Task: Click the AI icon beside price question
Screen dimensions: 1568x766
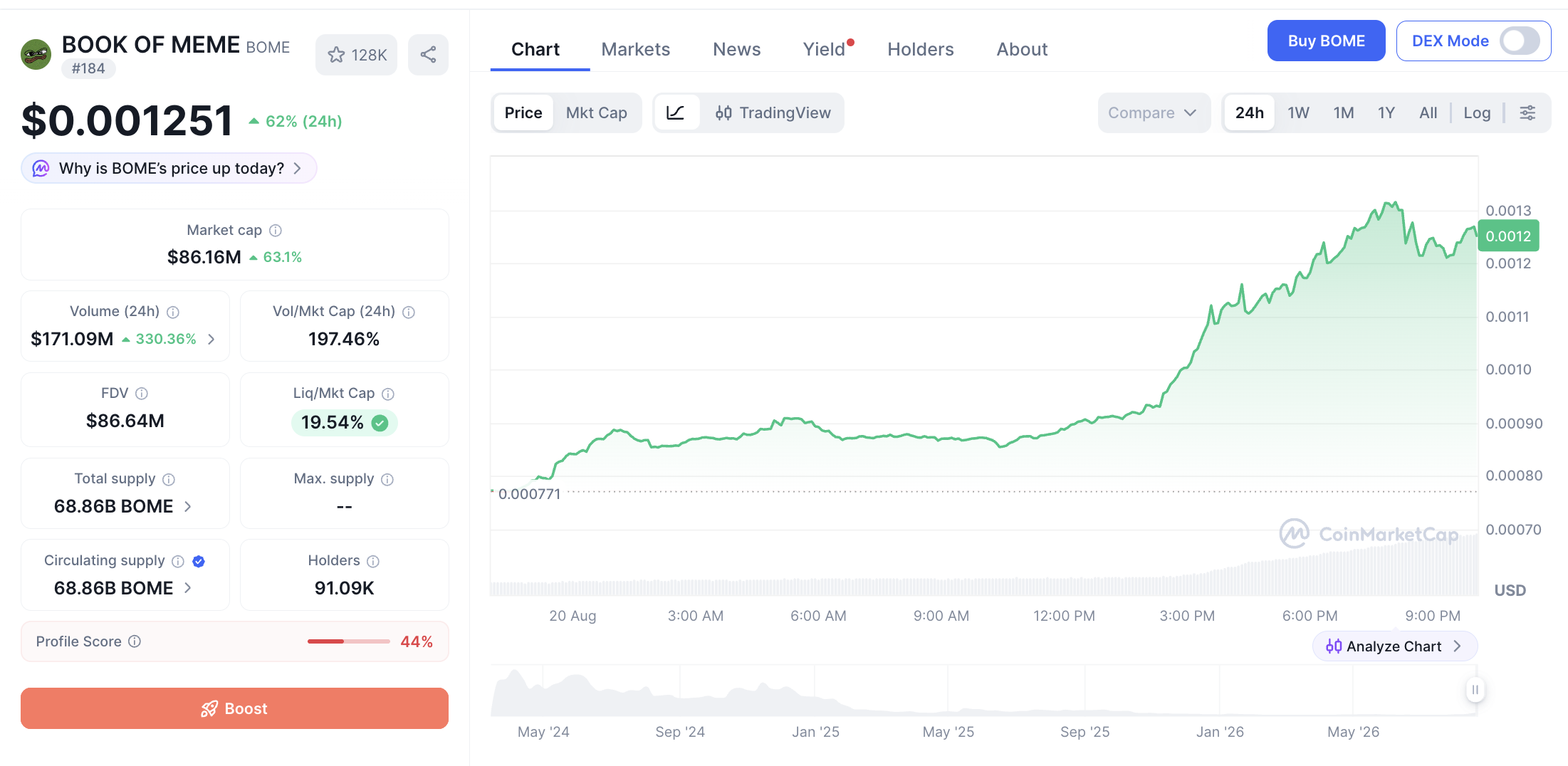Action: click(x=41, y=169)
